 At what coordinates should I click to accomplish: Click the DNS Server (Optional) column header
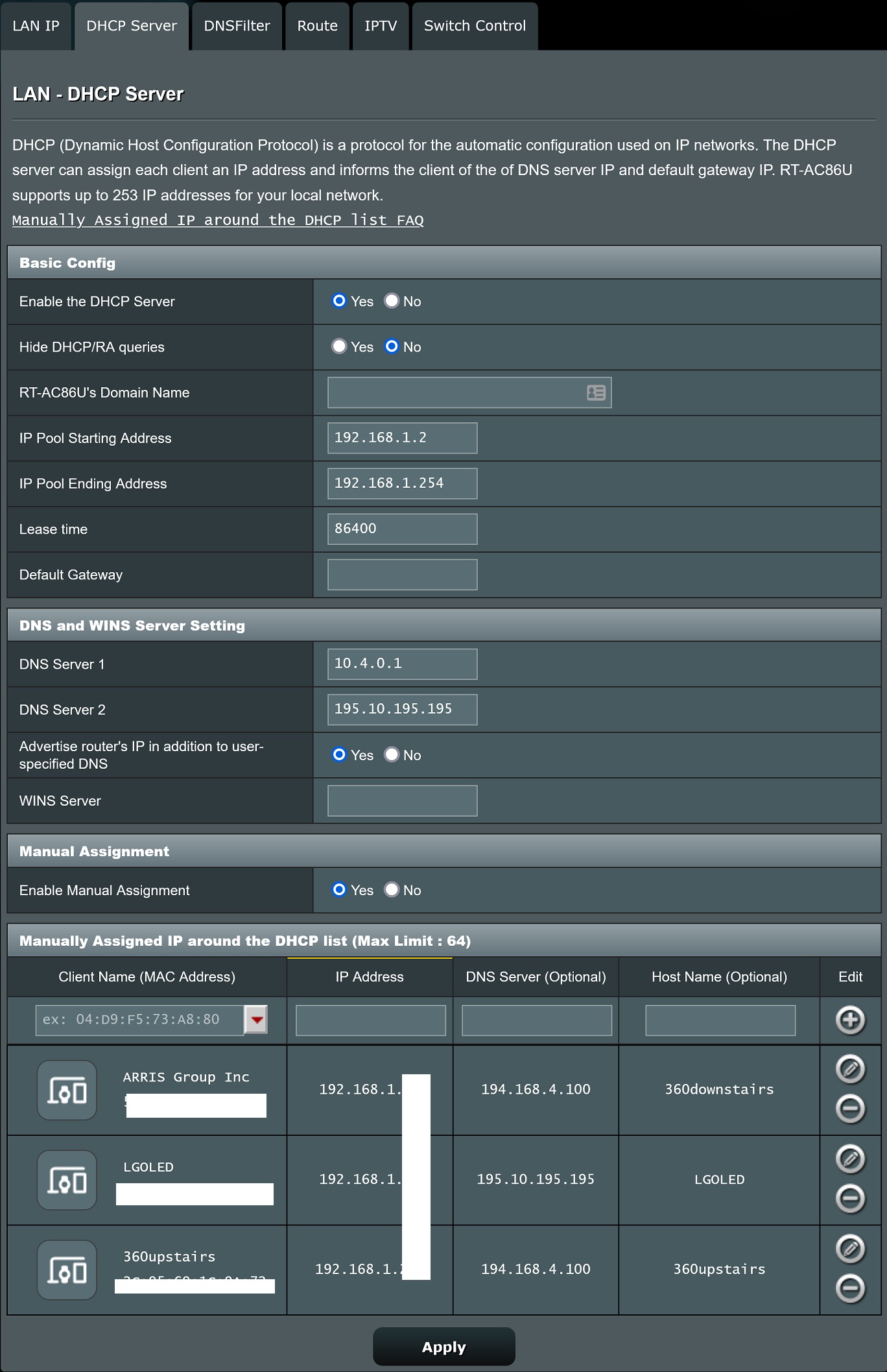(x=536, y=977)
